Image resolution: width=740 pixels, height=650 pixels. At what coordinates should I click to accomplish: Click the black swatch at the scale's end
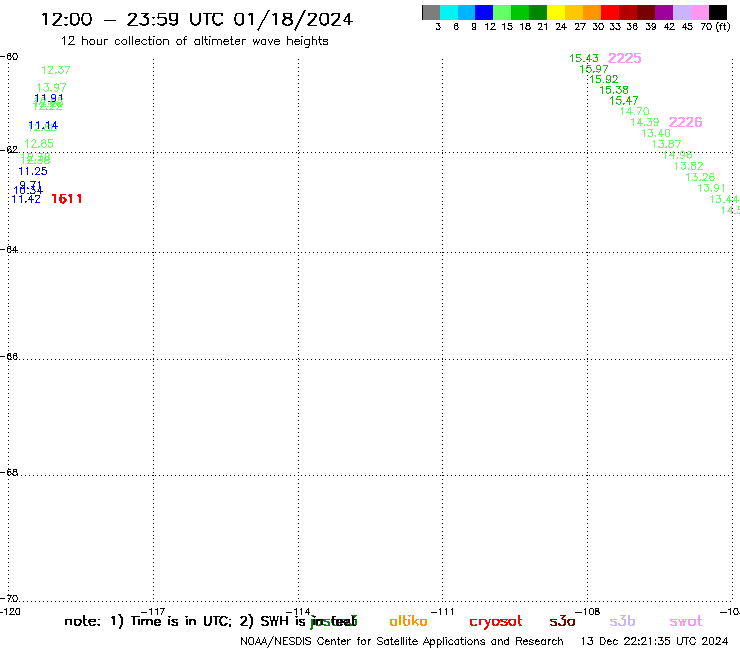(x=718, y=12)
